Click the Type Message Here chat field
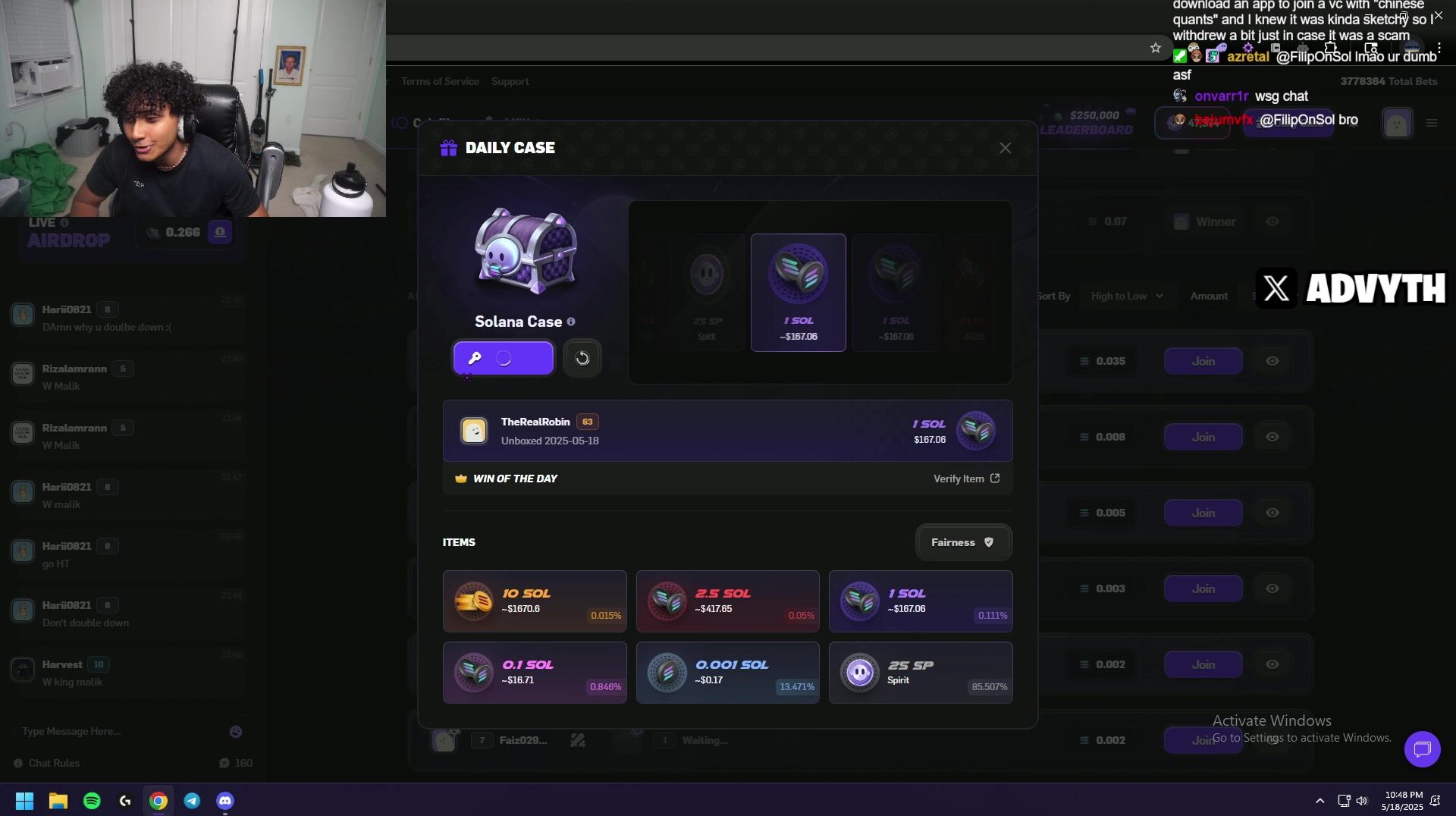The width and height of the screenshot is (1456, 816). (121, 732)
